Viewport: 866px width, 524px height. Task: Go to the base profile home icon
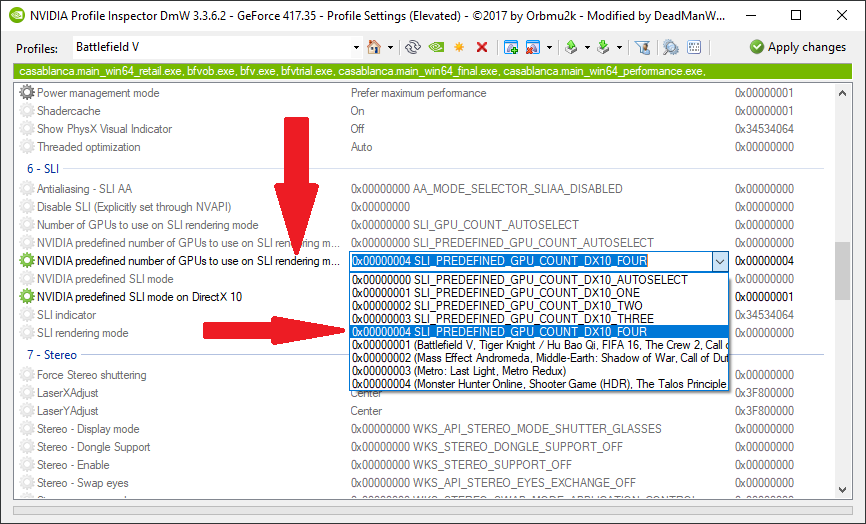pos(374,47)
